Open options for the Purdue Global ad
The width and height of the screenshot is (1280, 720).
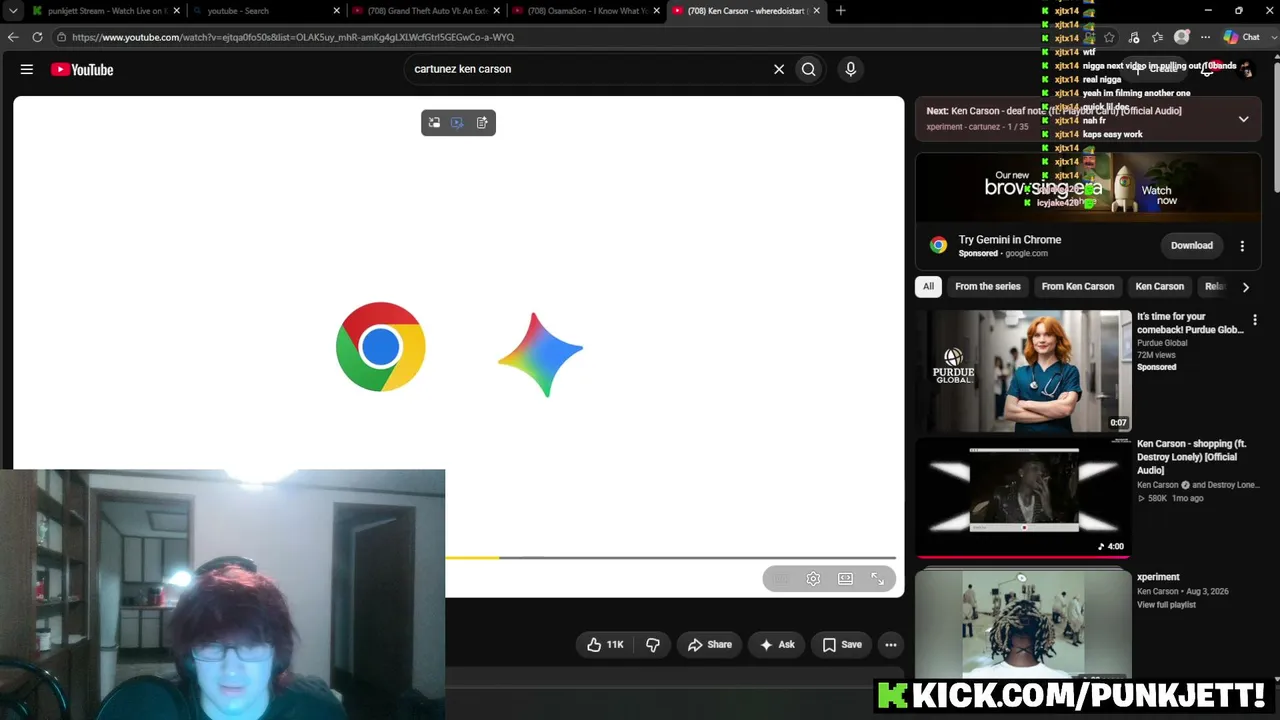1255,320
